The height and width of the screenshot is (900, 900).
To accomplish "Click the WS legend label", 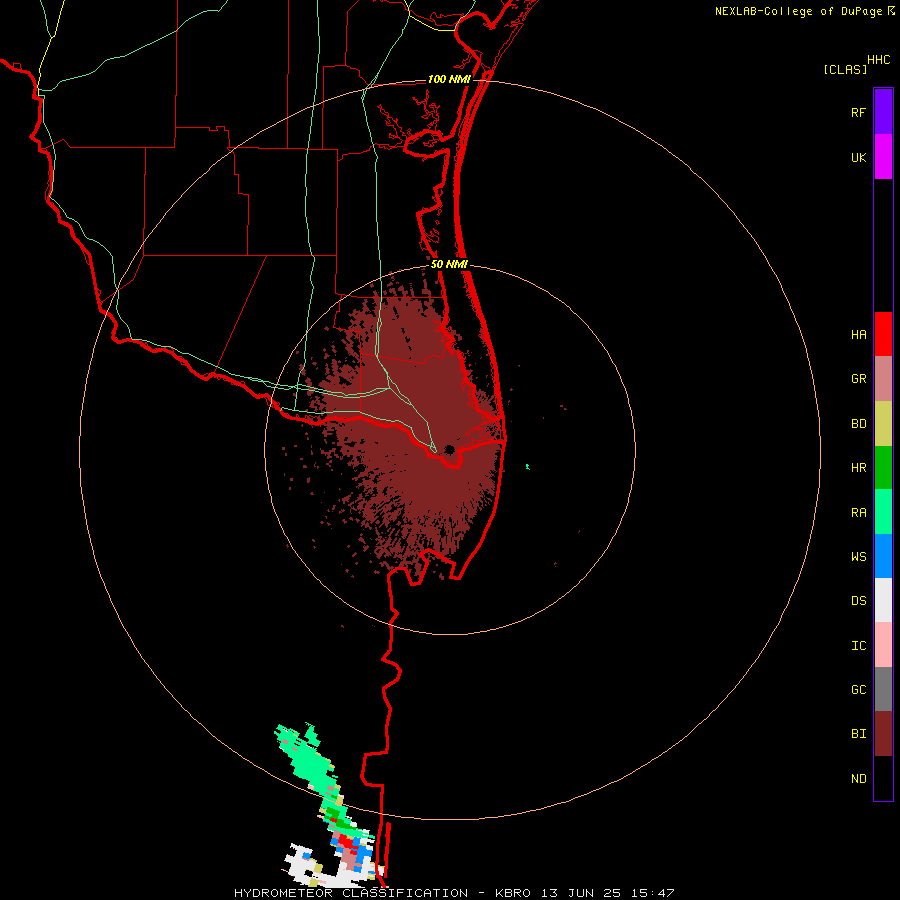I will coord(858,557).
